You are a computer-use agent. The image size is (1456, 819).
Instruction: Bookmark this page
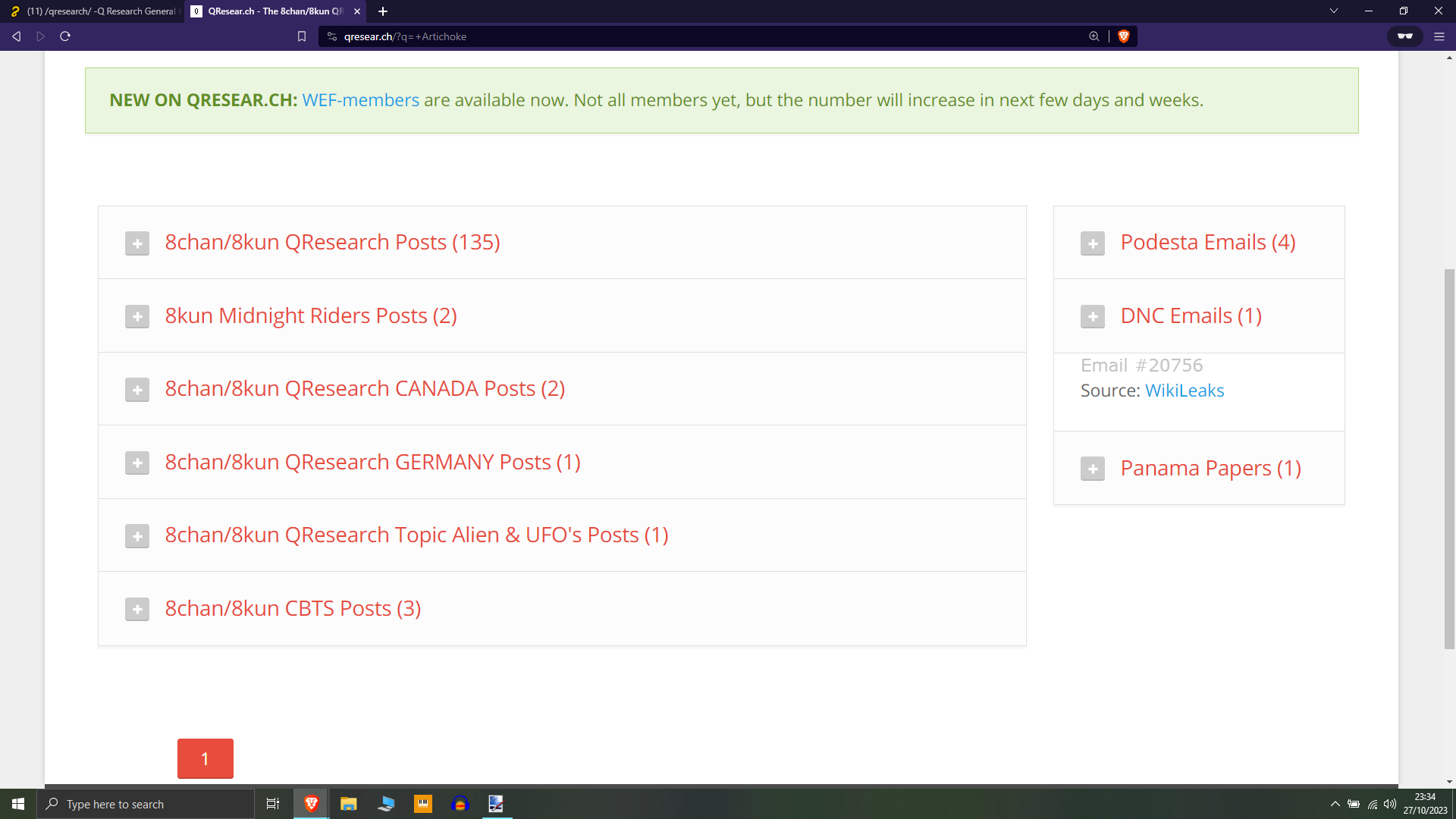302,36
